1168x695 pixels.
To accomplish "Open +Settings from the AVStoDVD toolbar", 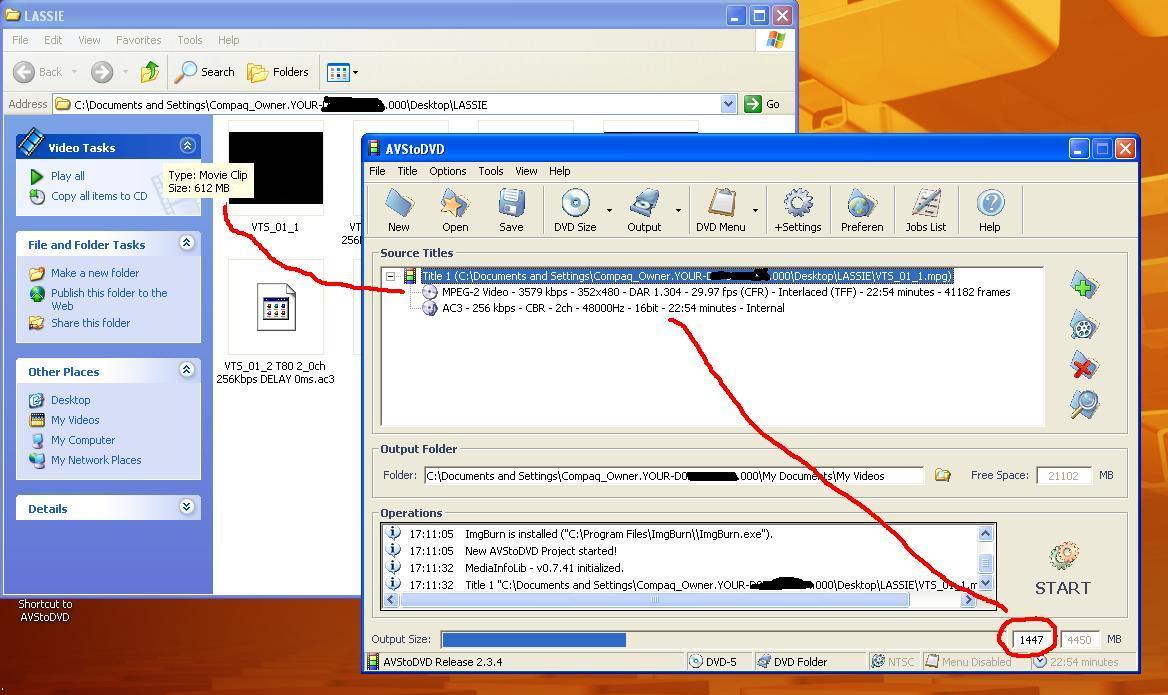I will click(798, 210).
